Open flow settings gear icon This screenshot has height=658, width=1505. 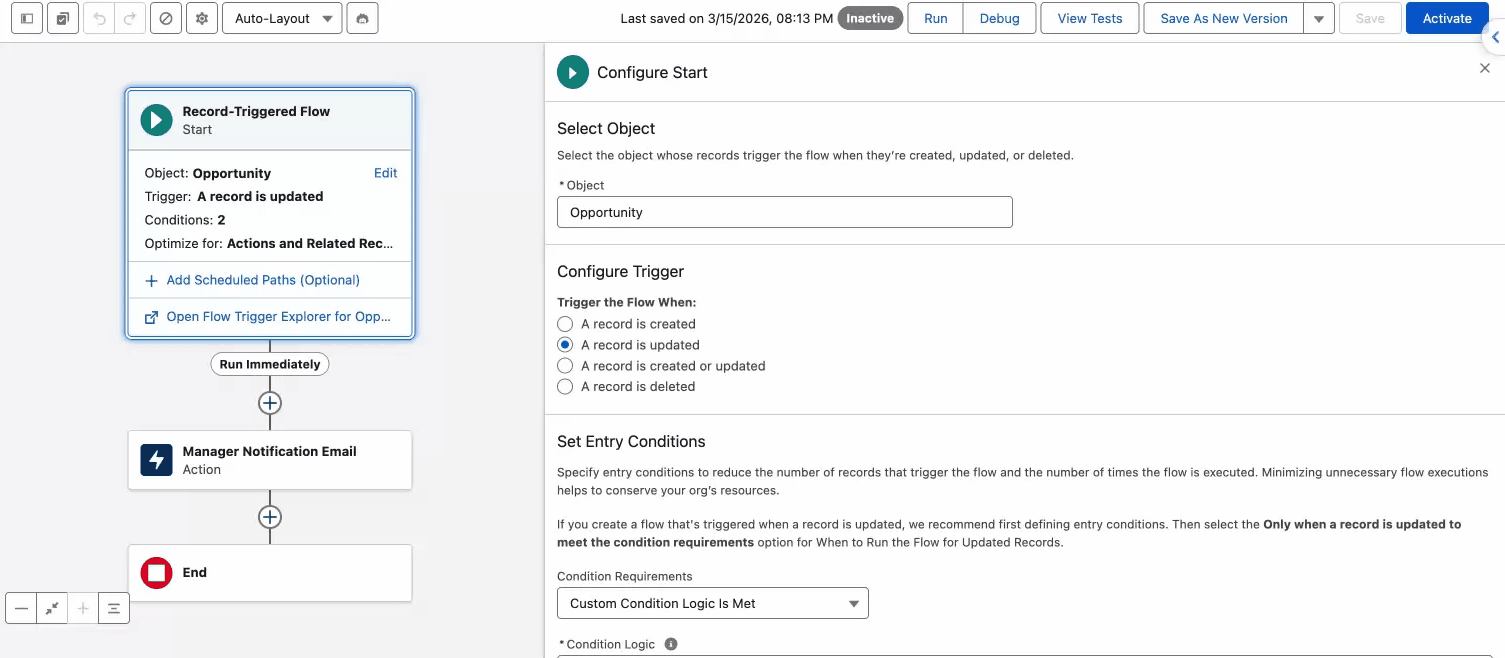pos(202,18)
